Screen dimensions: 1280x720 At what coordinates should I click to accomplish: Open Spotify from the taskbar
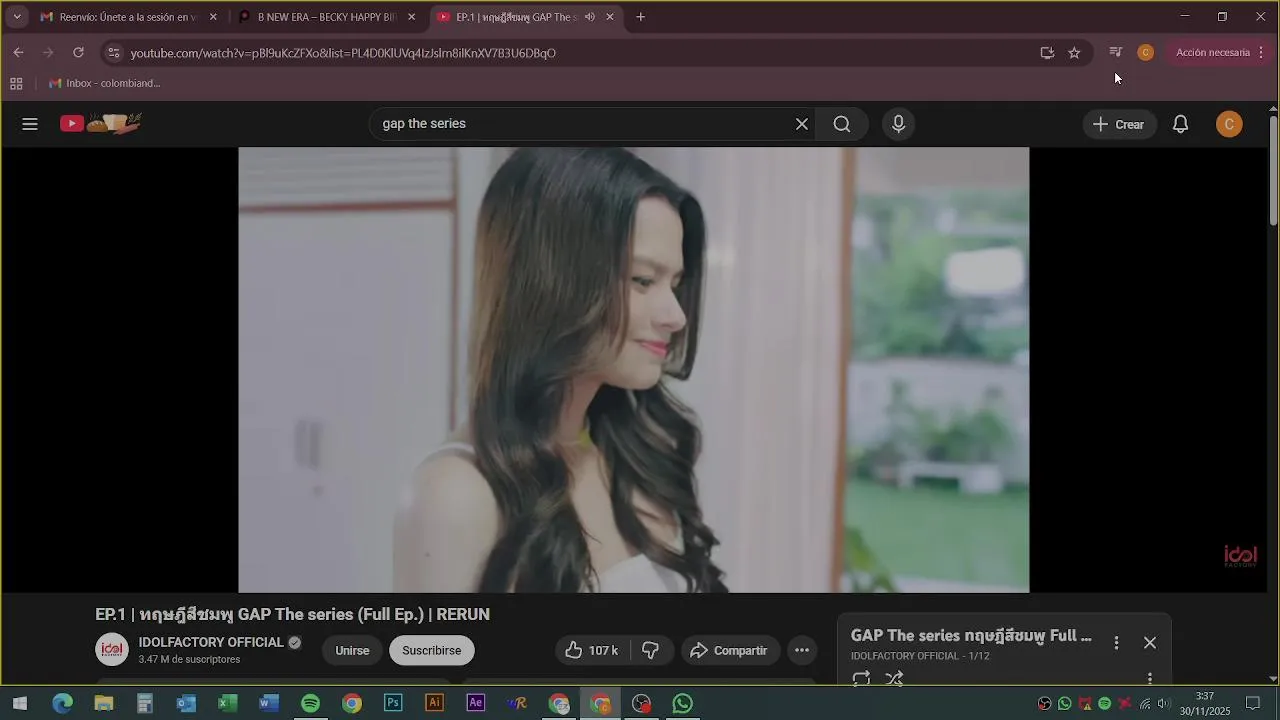point(310,704)
